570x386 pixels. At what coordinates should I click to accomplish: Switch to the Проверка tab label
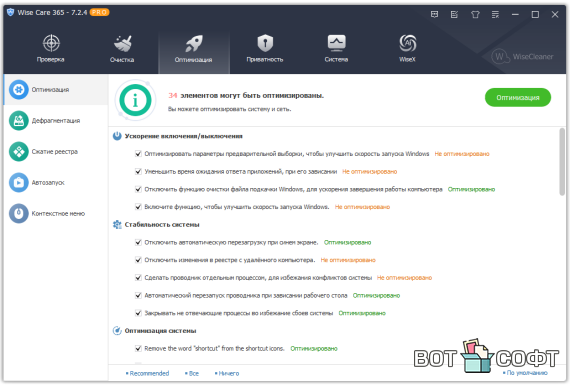coord(51,60)
